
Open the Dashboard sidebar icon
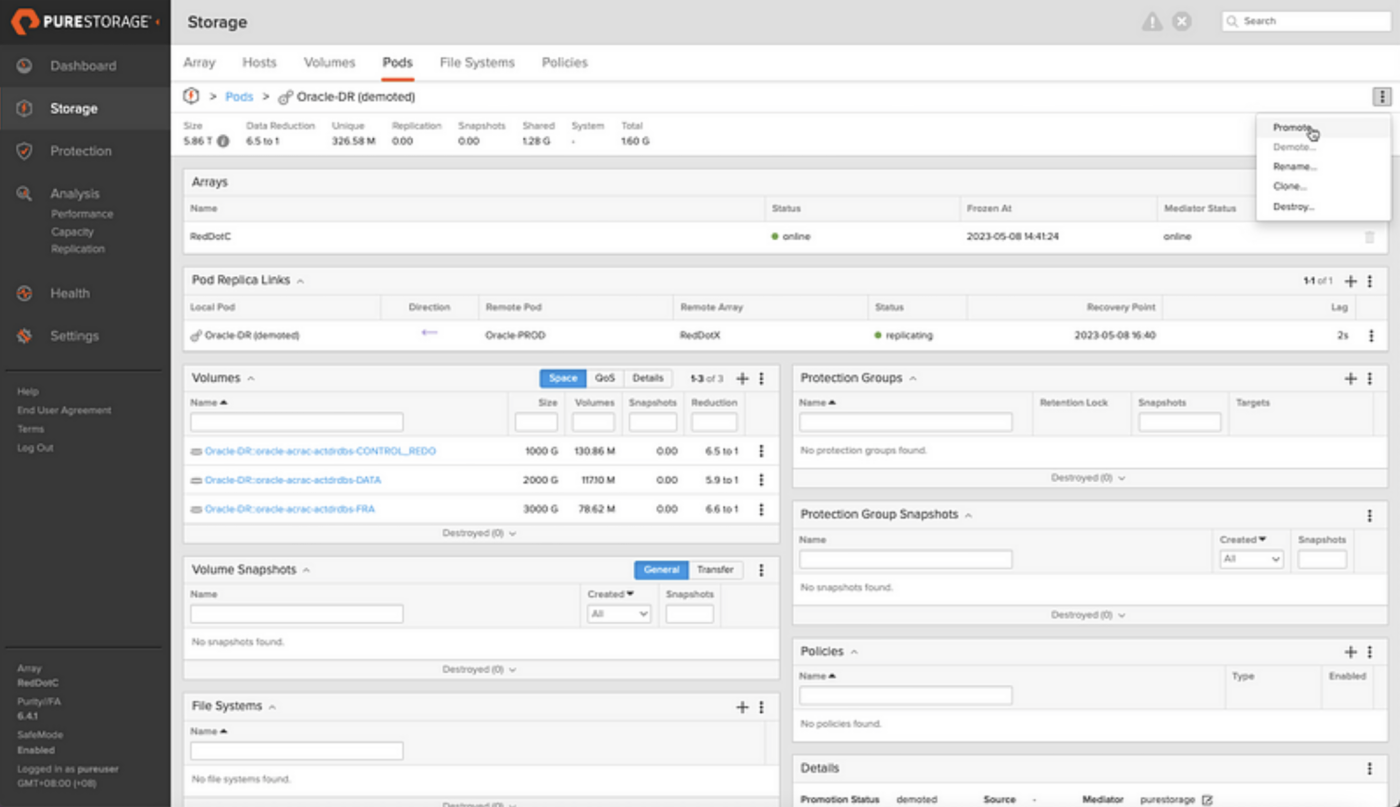click(25, 66)
